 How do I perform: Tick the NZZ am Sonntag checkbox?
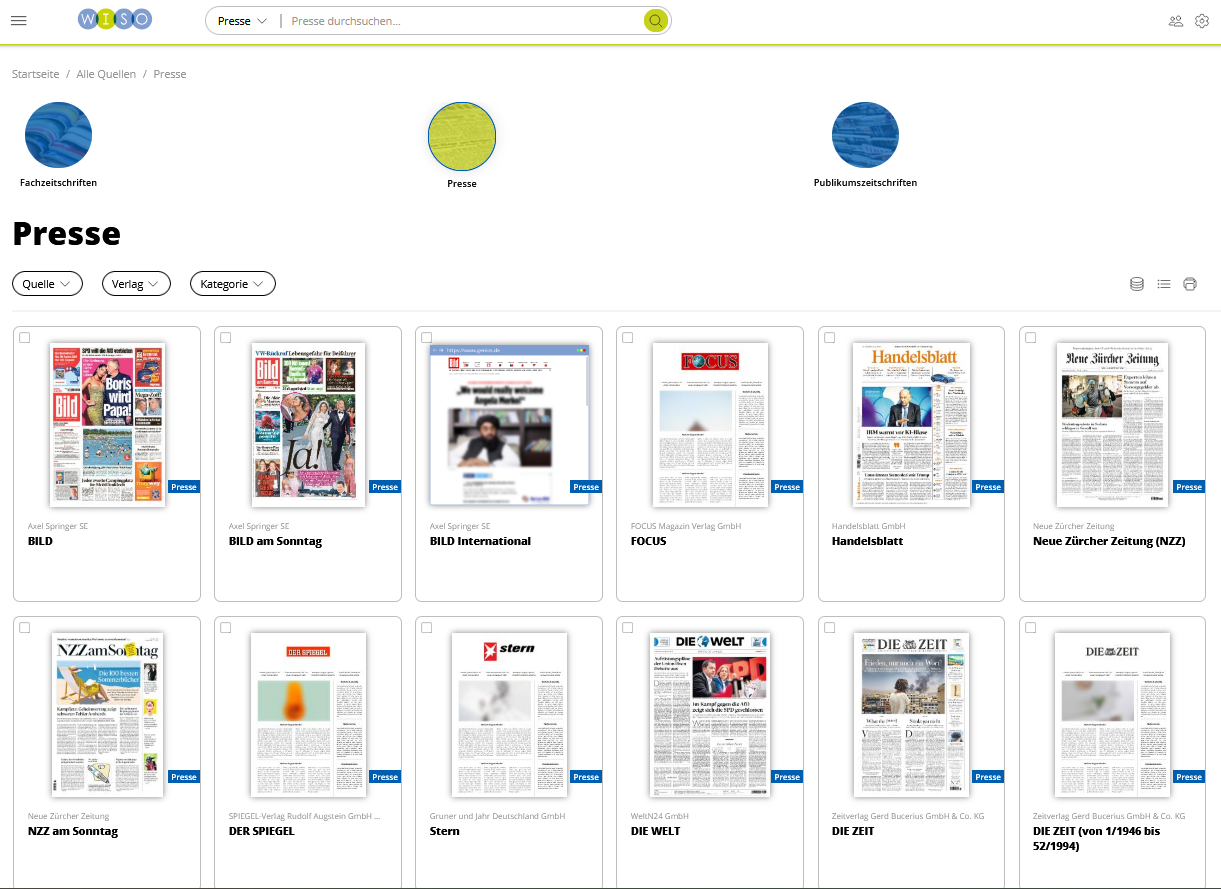25,628
